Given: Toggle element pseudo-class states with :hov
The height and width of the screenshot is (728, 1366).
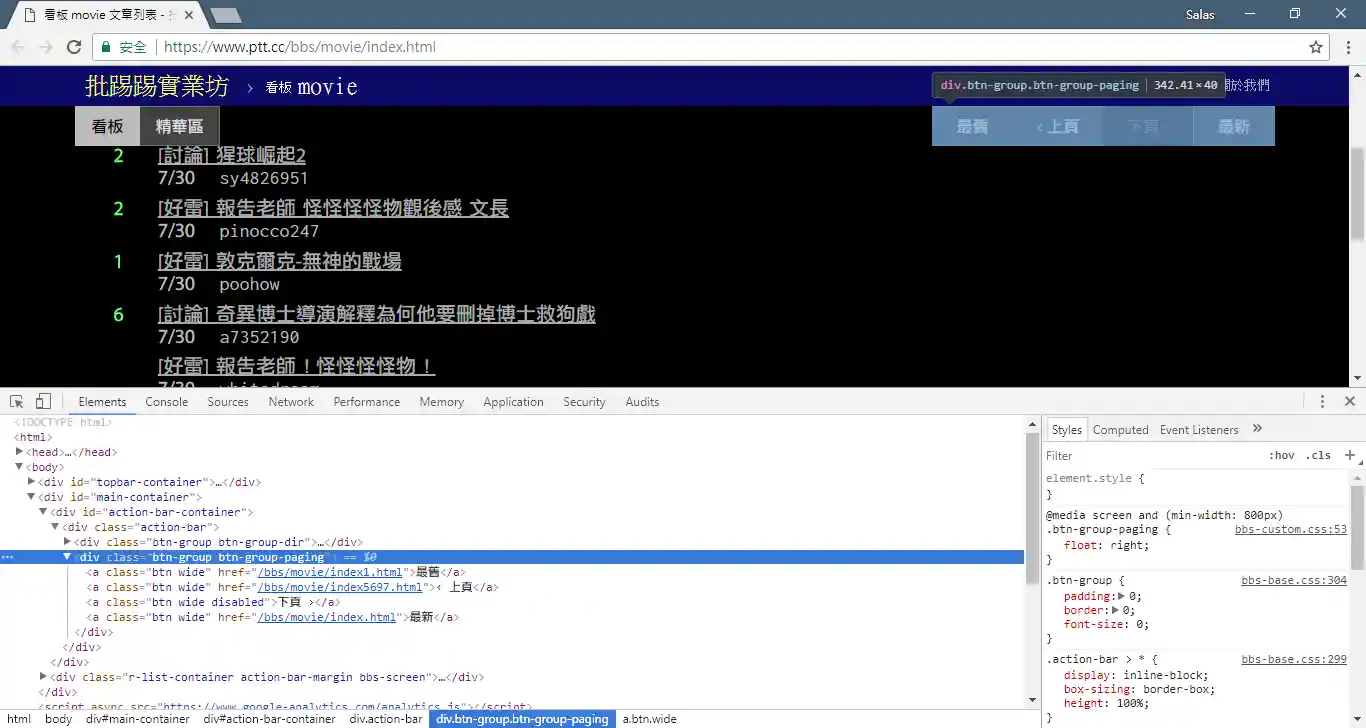Looking at the screenshot, I should (x=1282, y=455).
